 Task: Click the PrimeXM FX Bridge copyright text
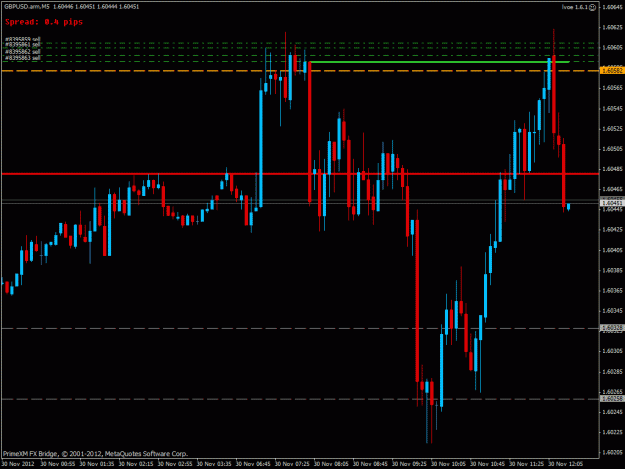click(95, 454)
